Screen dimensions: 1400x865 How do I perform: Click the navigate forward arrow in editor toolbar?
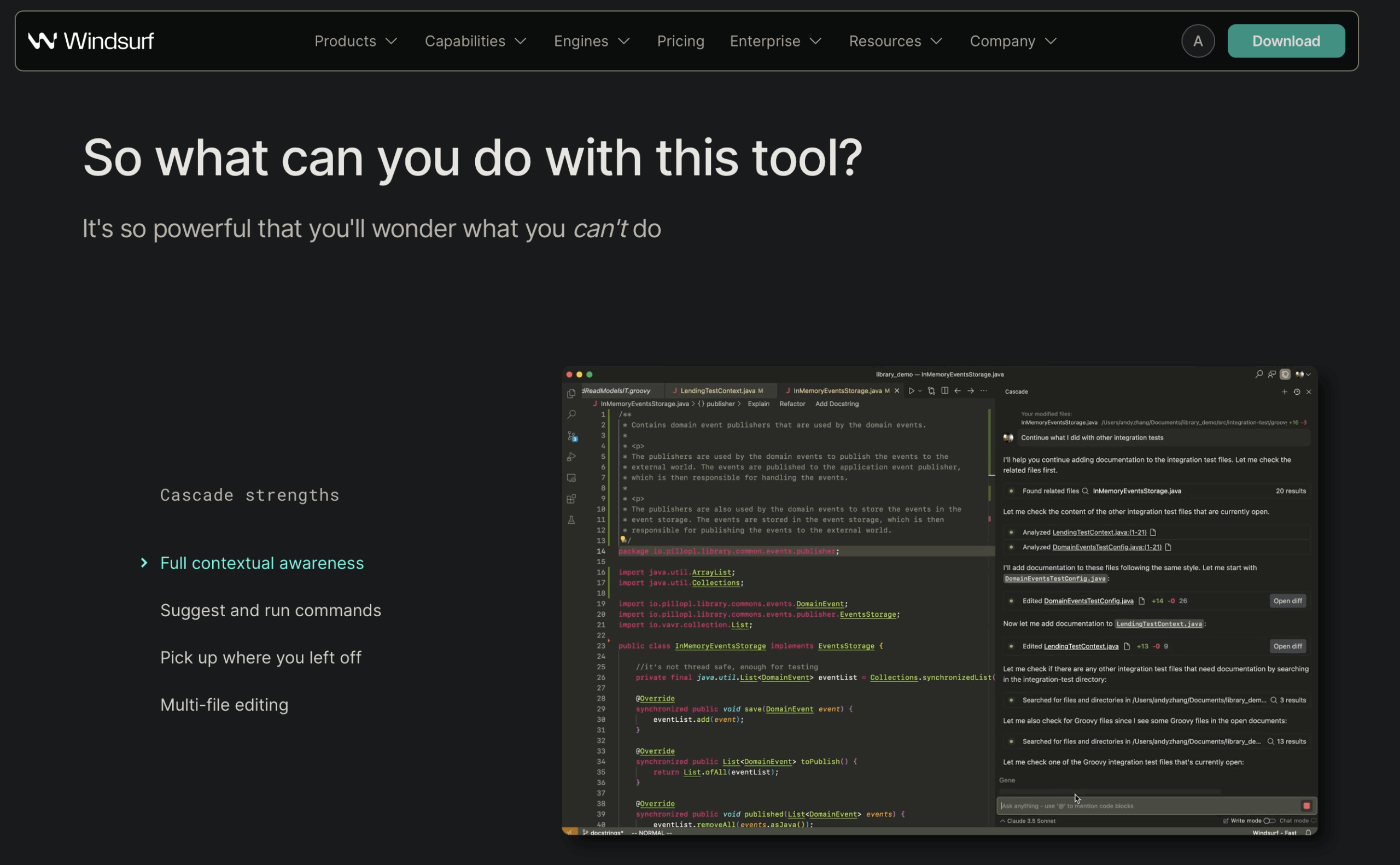point(970,391)
